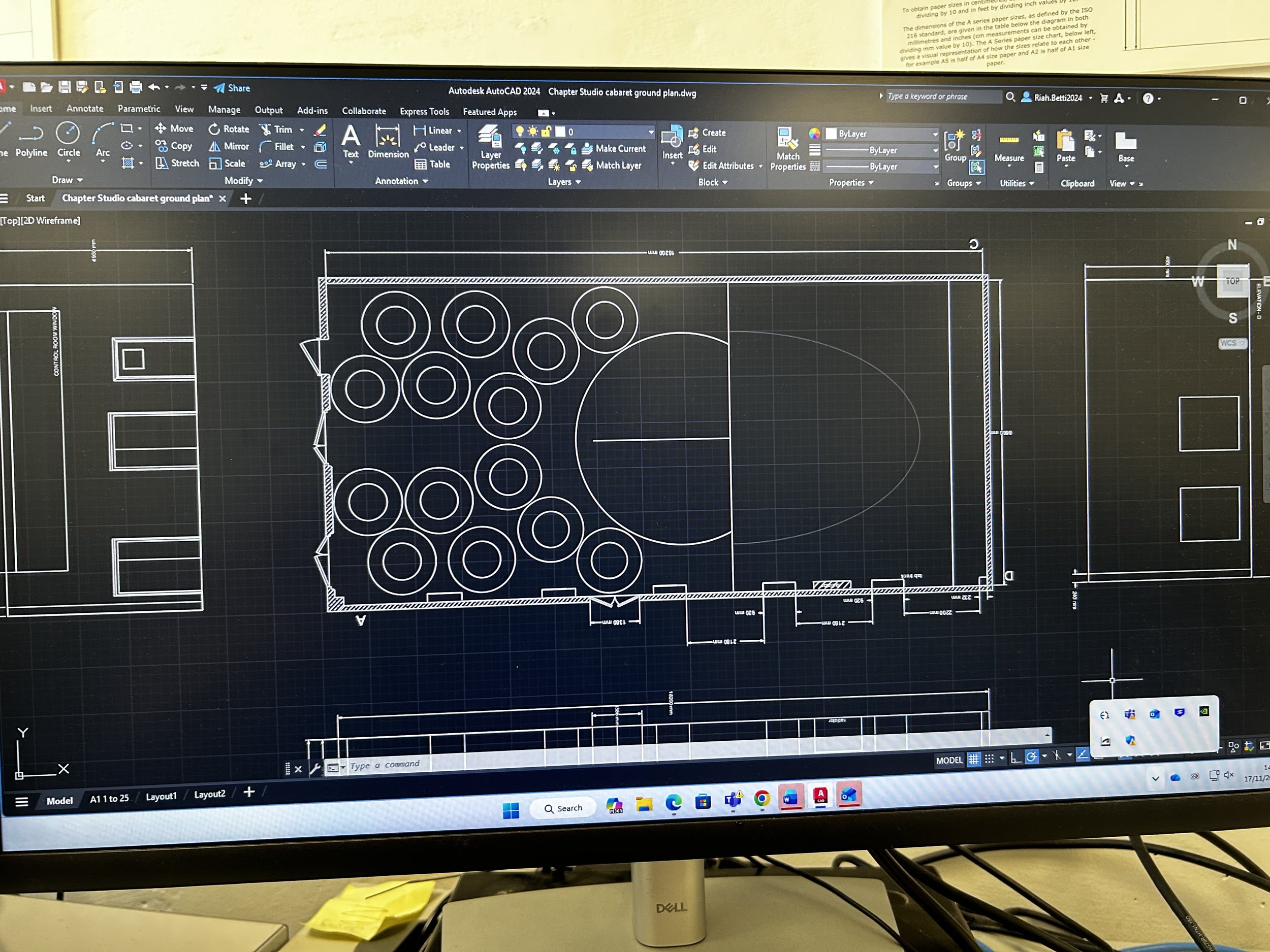Select the Dimension tool
1270x952 pixels.
[388, 142]
